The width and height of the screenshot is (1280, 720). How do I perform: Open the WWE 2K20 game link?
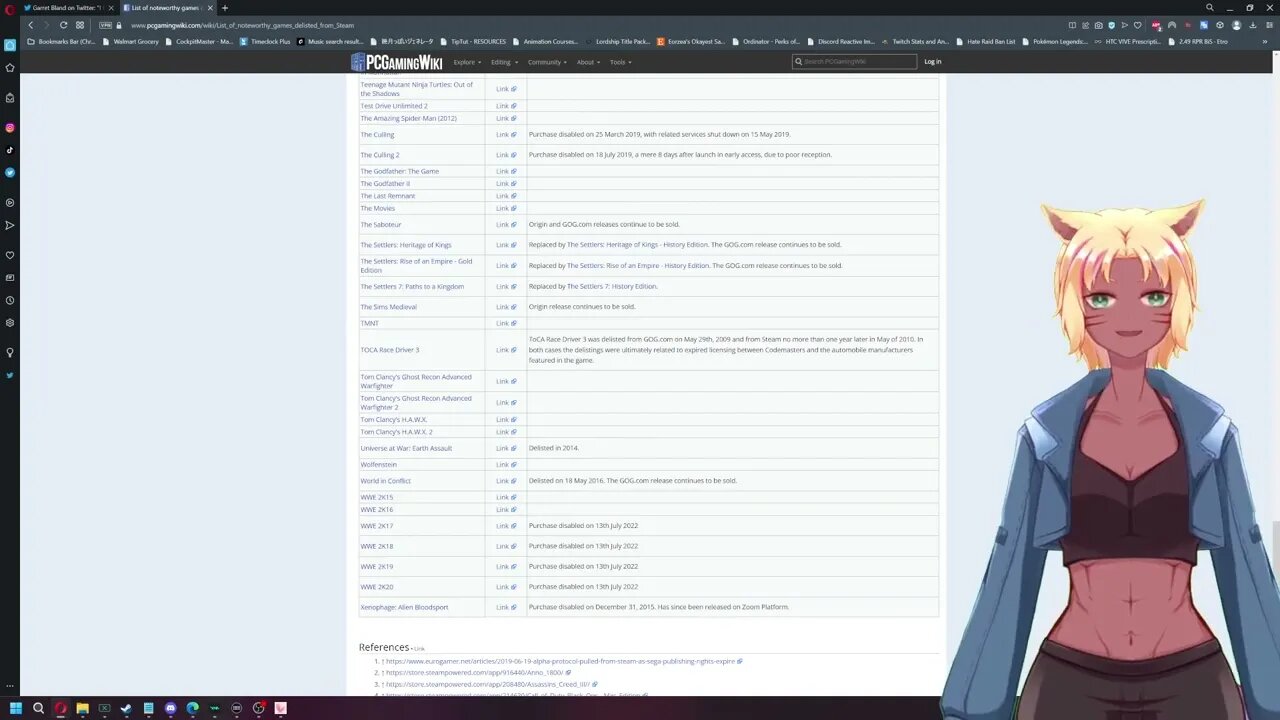point(377,587)
